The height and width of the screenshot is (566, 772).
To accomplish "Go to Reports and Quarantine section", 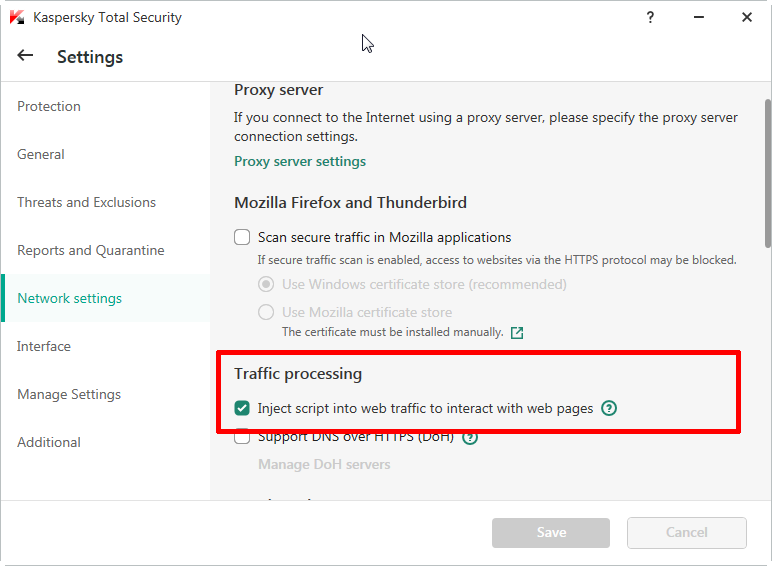I will pyautogui.click(x=91, y=250).
